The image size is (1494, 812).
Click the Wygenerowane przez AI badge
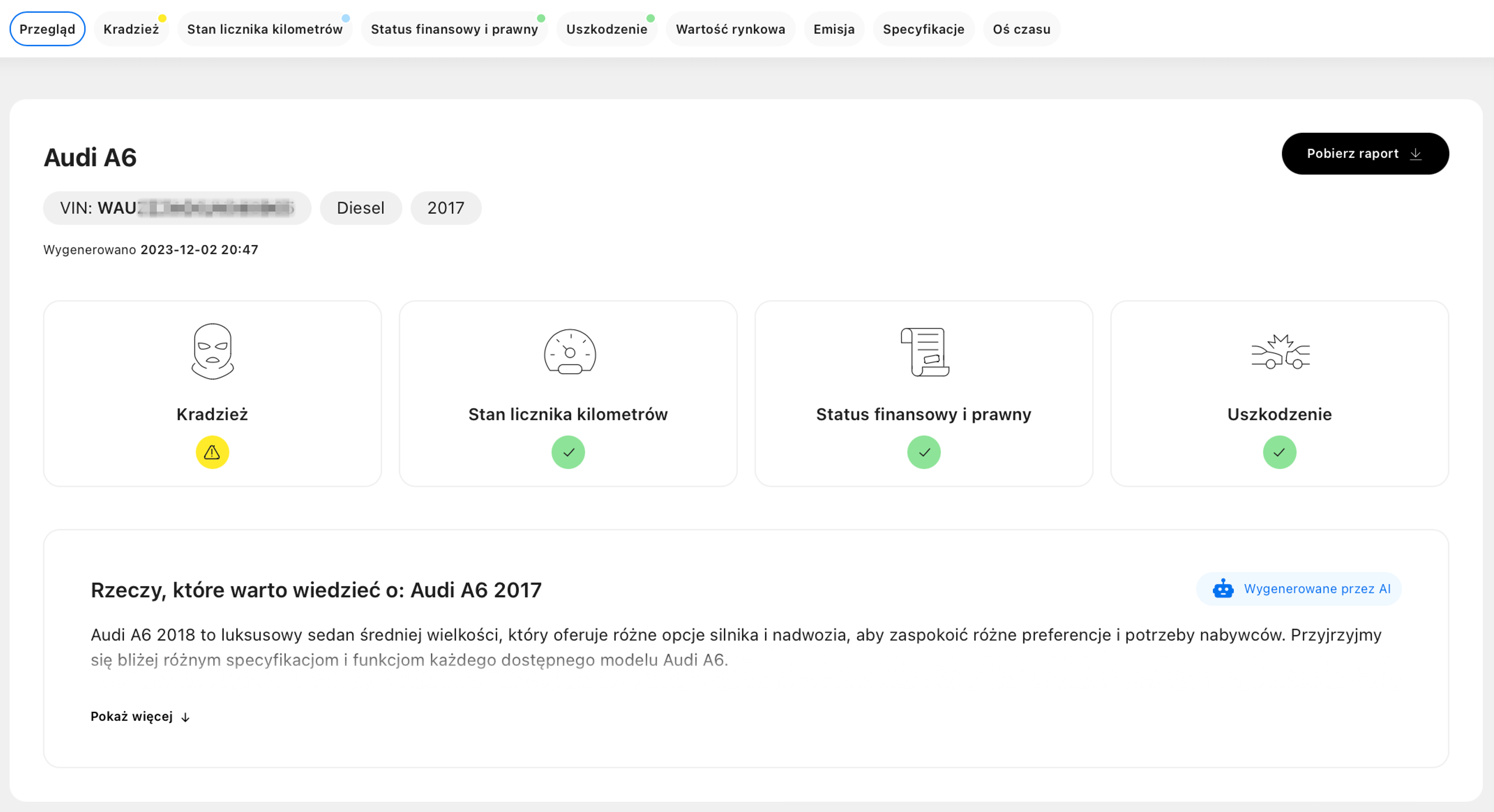[x=1299, y=589]
